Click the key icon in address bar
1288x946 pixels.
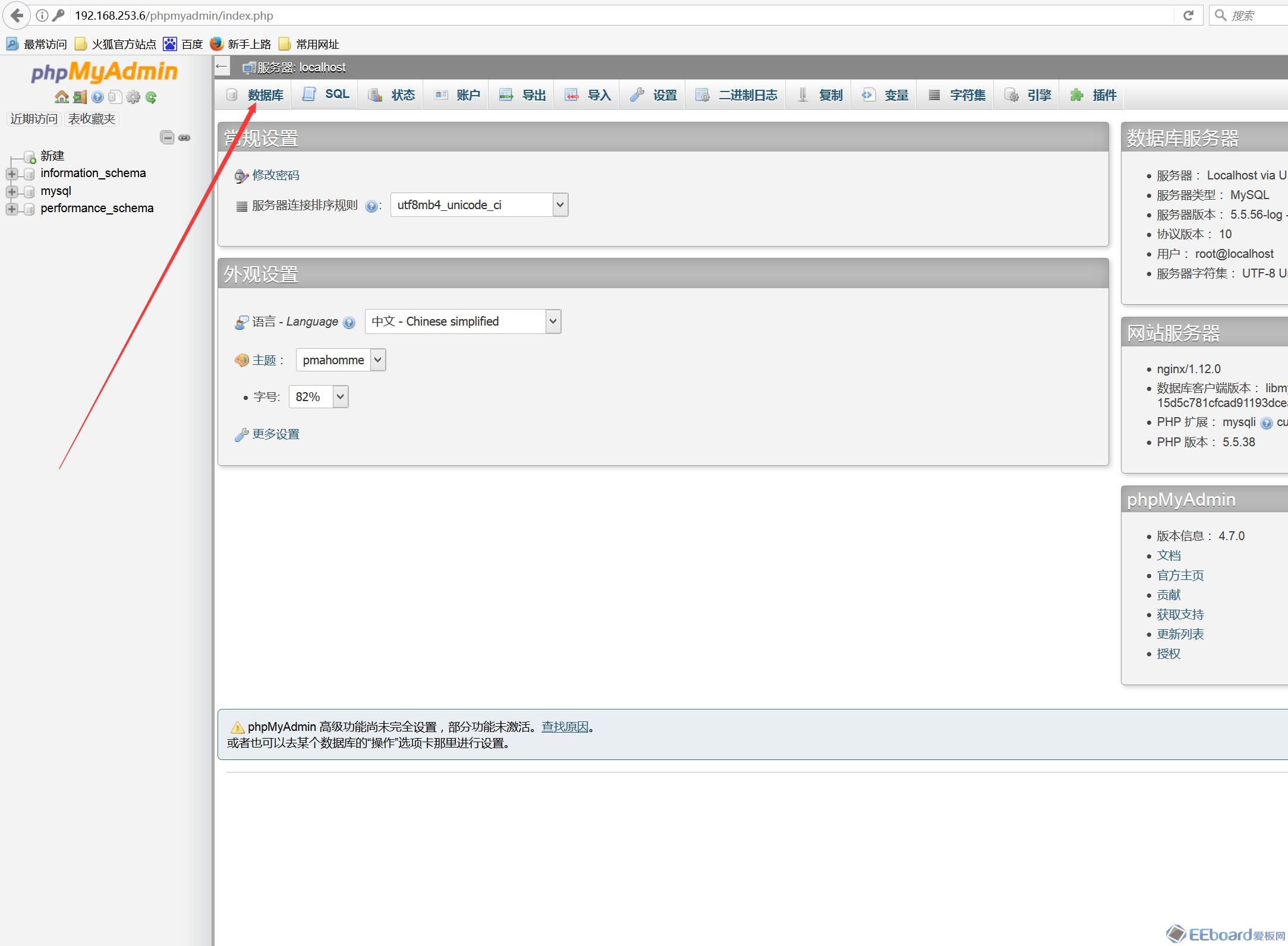click(x=58, y=15)
